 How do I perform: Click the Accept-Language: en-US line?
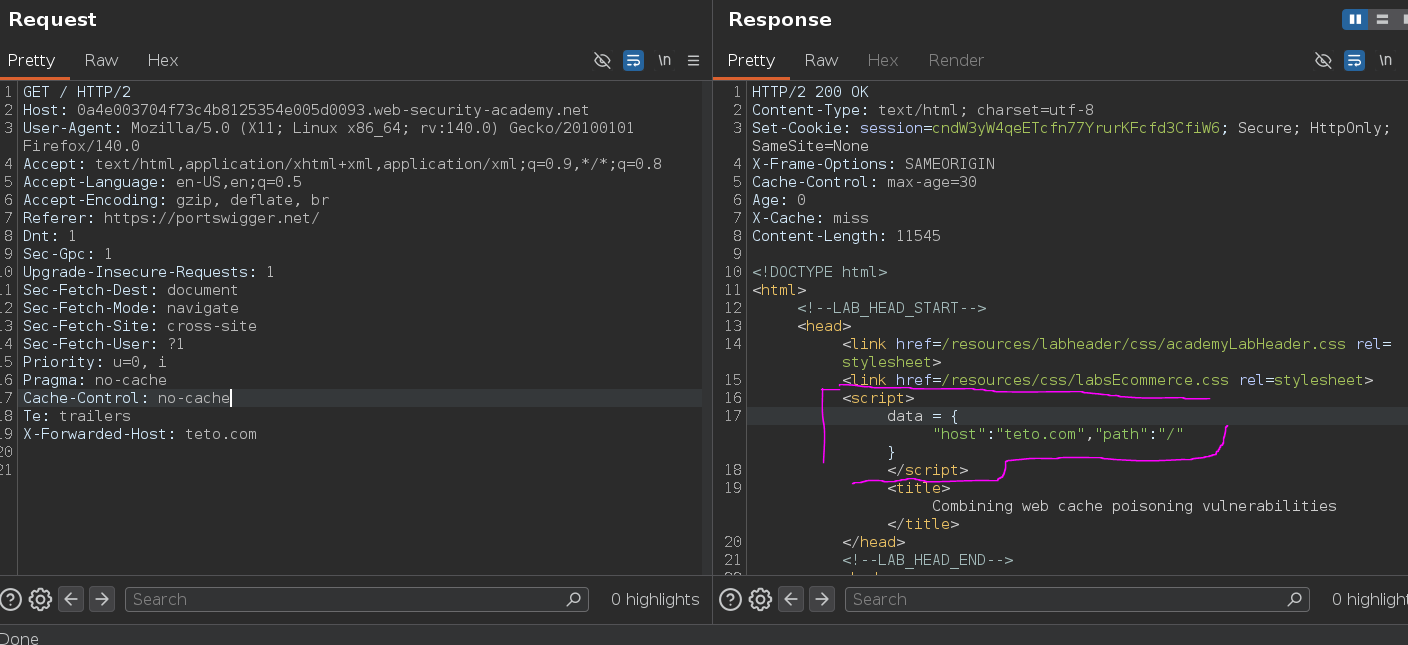(x=162, y=182)
